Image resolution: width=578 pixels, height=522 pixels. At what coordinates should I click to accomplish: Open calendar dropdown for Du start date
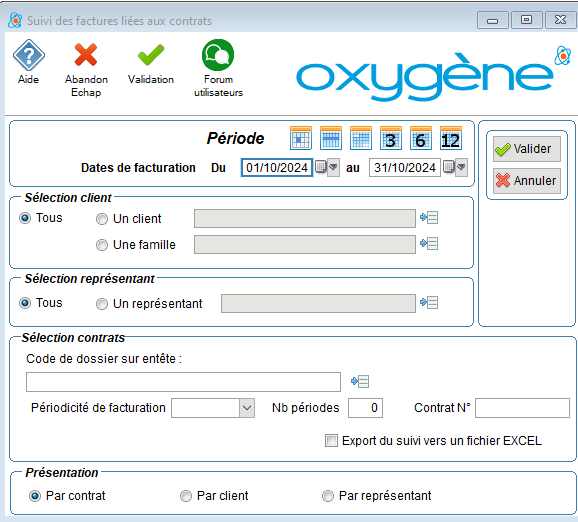coord(333,167)
